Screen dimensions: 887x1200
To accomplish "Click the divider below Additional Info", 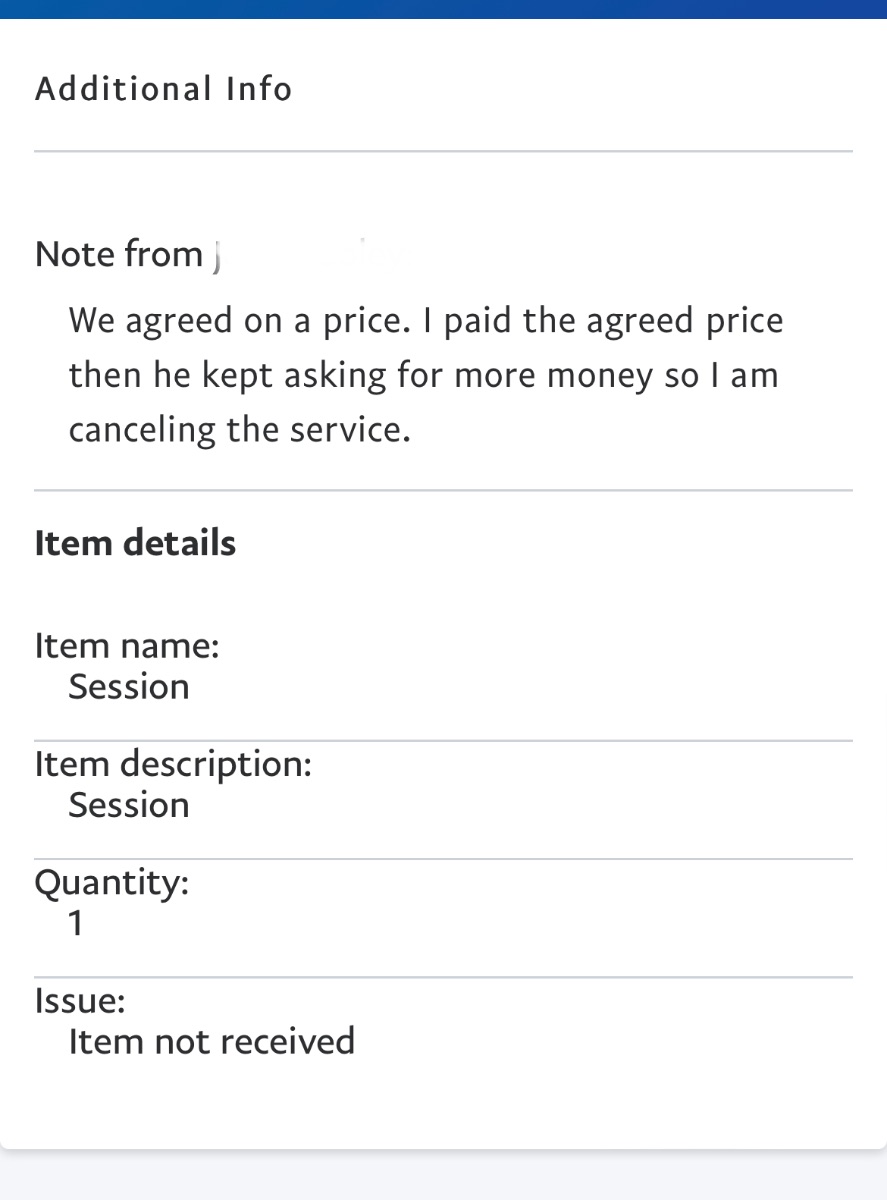I will 443,151.
